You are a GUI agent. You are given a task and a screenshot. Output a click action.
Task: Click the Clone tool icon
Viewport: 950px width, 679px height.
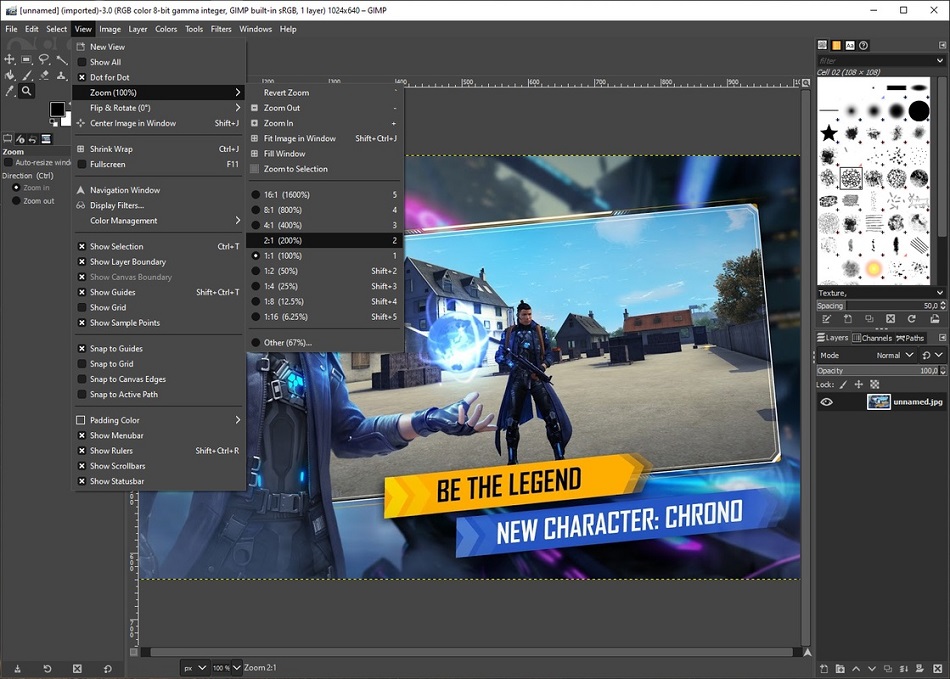coord(61,75)
